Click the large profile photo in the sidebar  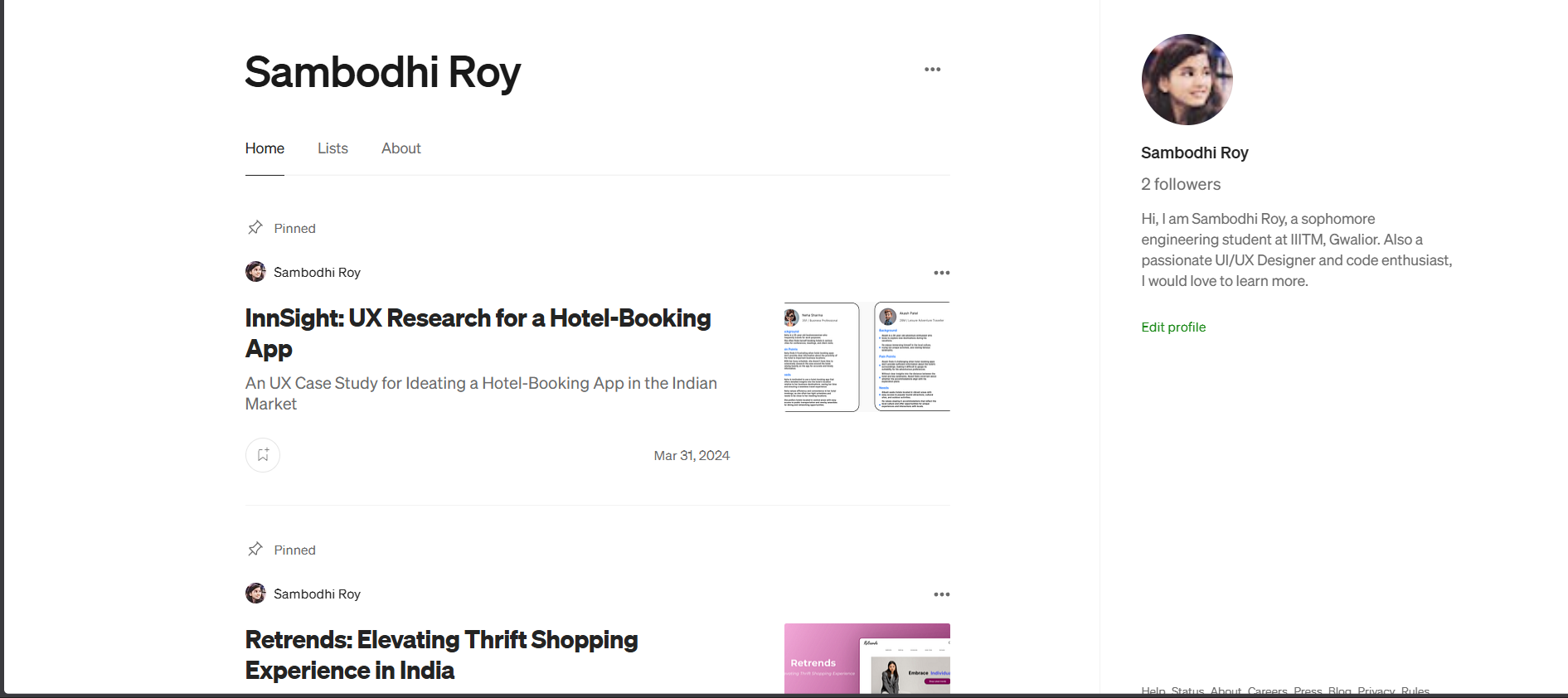point(1187,80)
